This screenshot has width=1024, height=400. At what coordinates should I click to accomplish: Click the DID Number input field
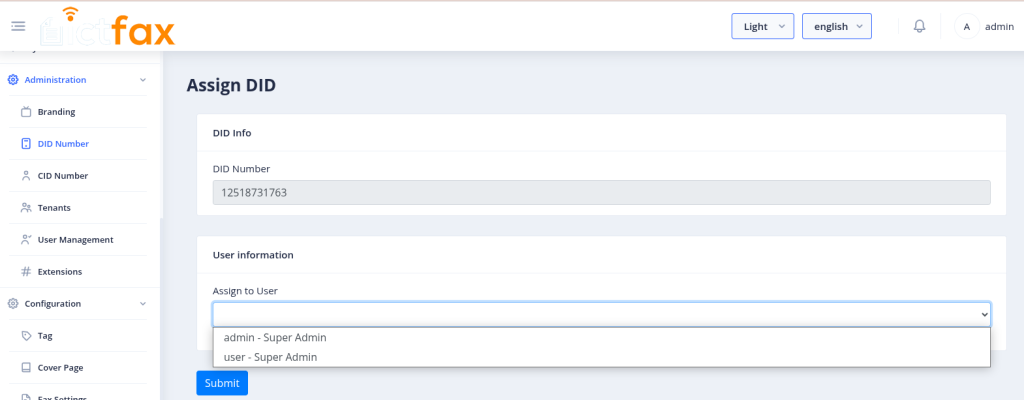click(601, 193)
